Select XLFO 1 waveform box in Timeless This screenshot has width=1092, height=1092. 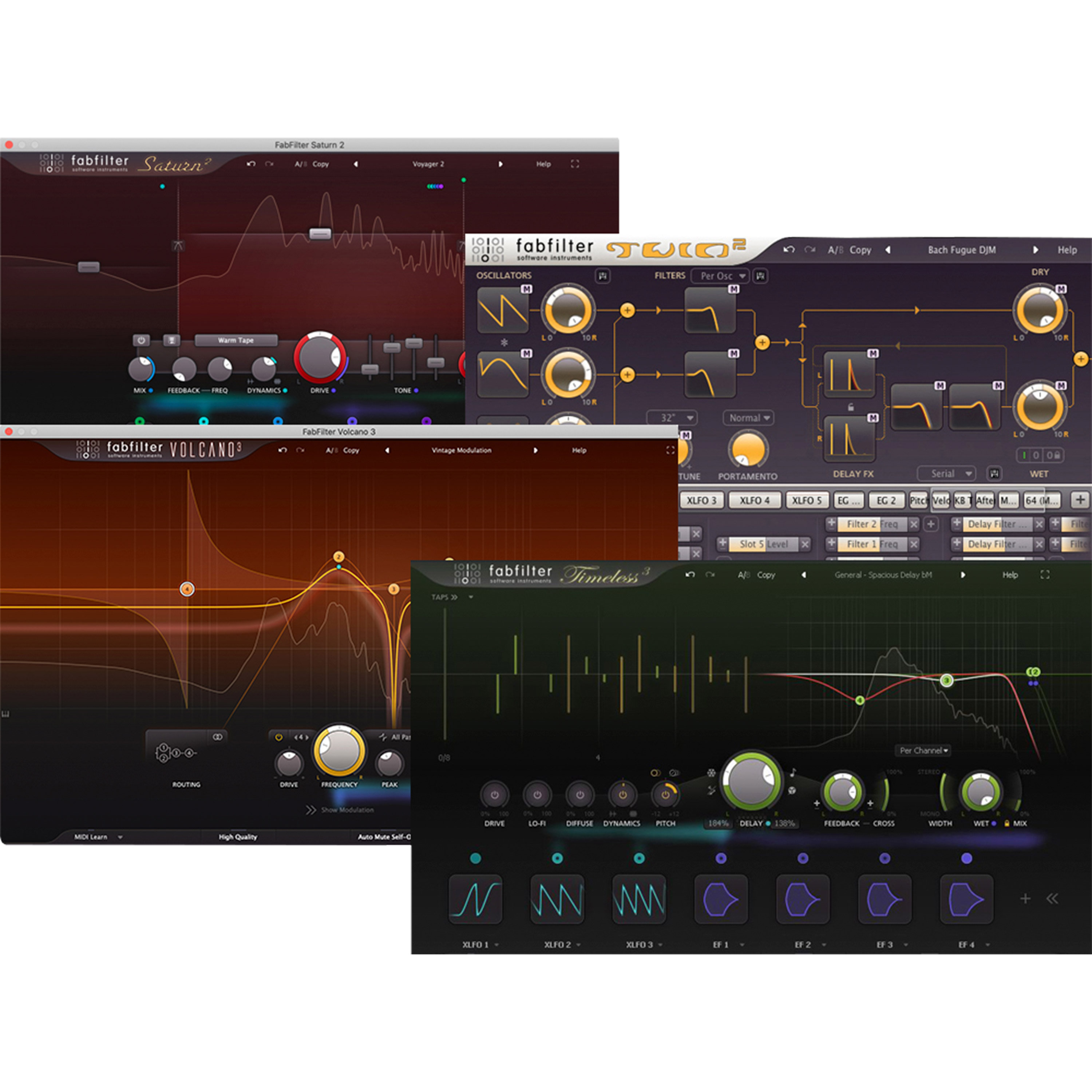point(475,899)
